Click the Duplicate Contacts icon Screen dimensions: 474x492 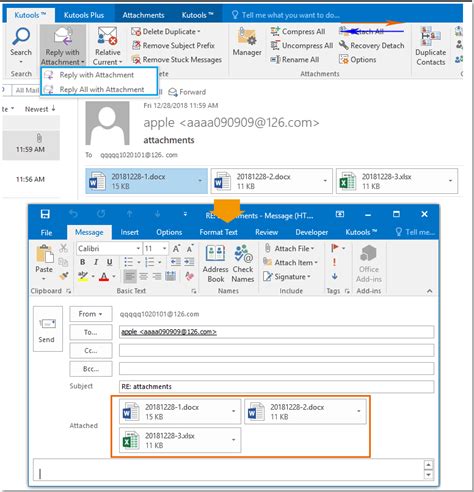click(x=430, y=36)
